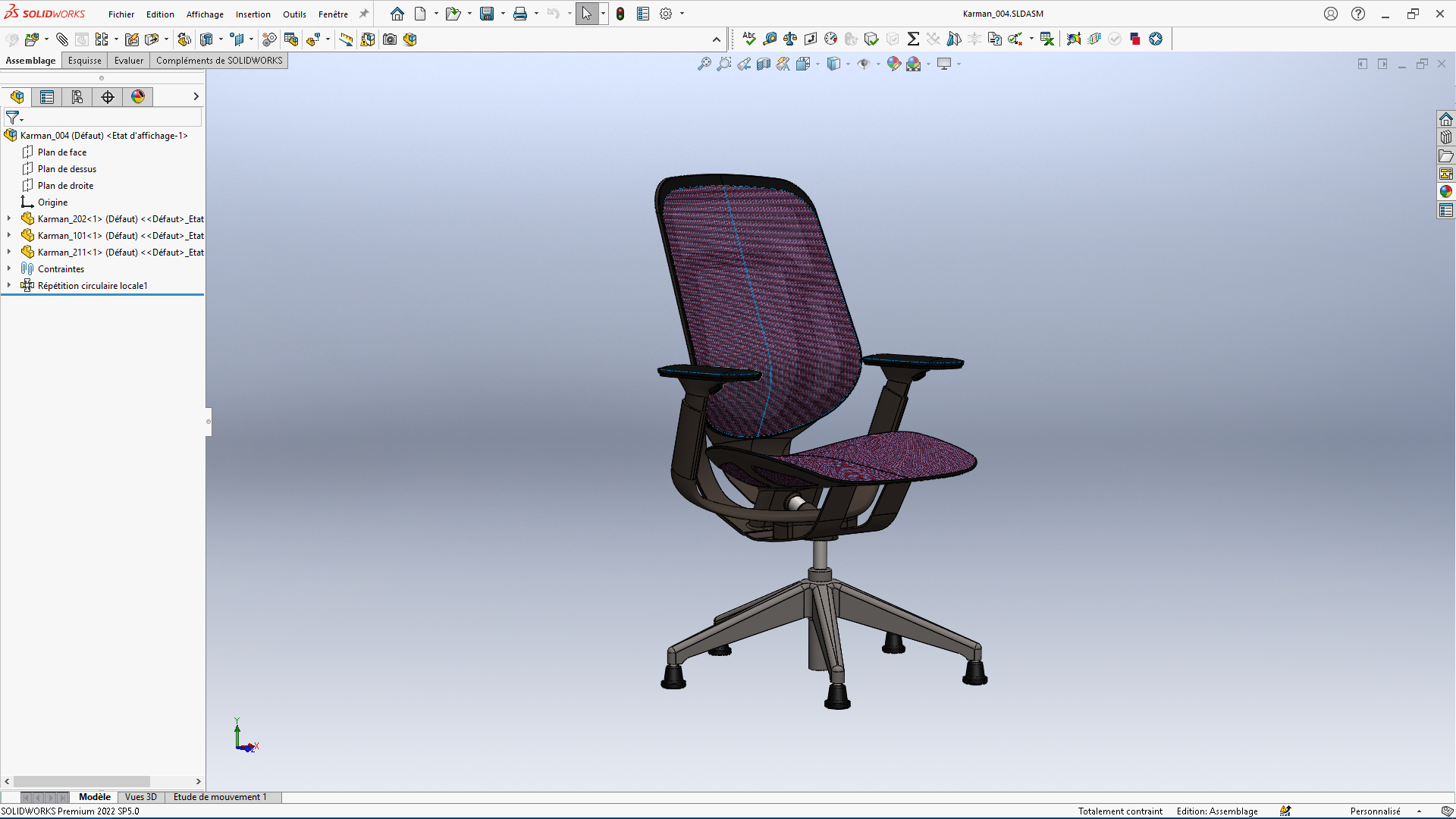Switch to the Evaluer tab

tap(129, 61)
